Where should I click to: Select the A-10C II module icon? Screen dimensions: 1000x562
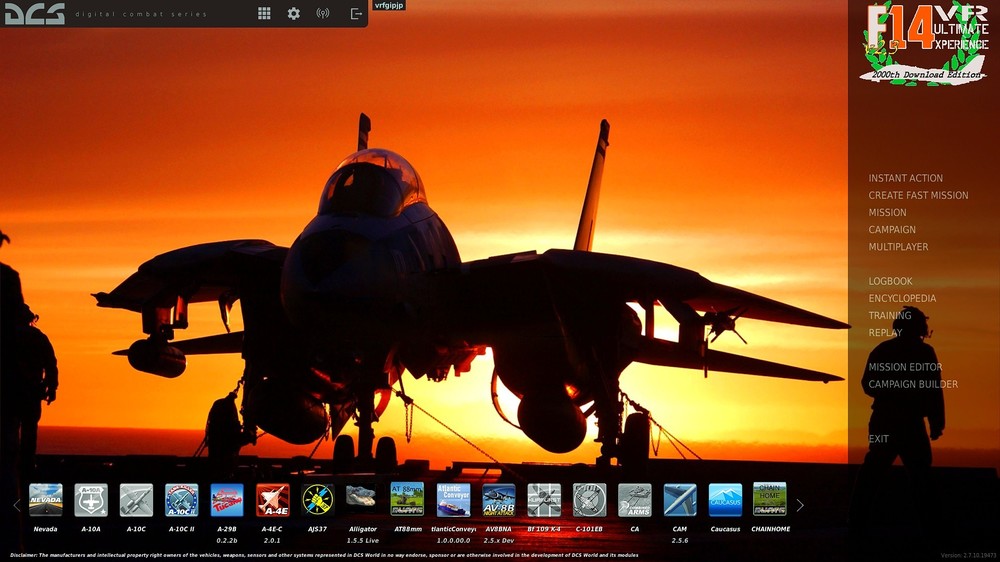(x=181, y=500)
